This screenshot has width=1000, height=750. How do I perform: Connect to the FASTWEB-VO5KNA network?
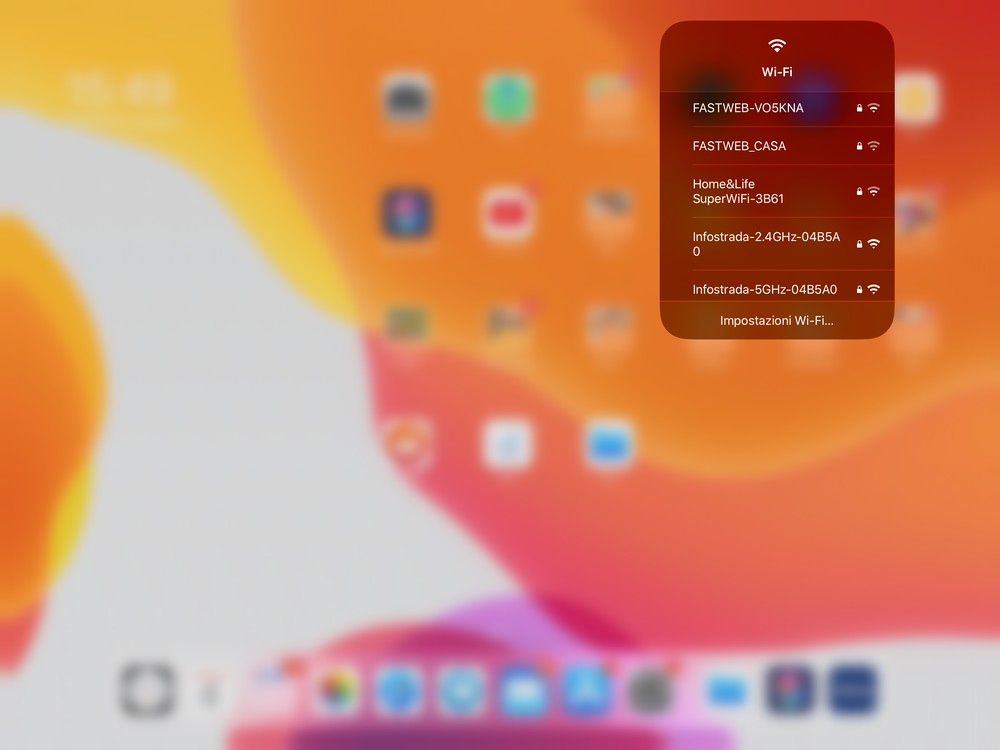click(x=777, y=108)
